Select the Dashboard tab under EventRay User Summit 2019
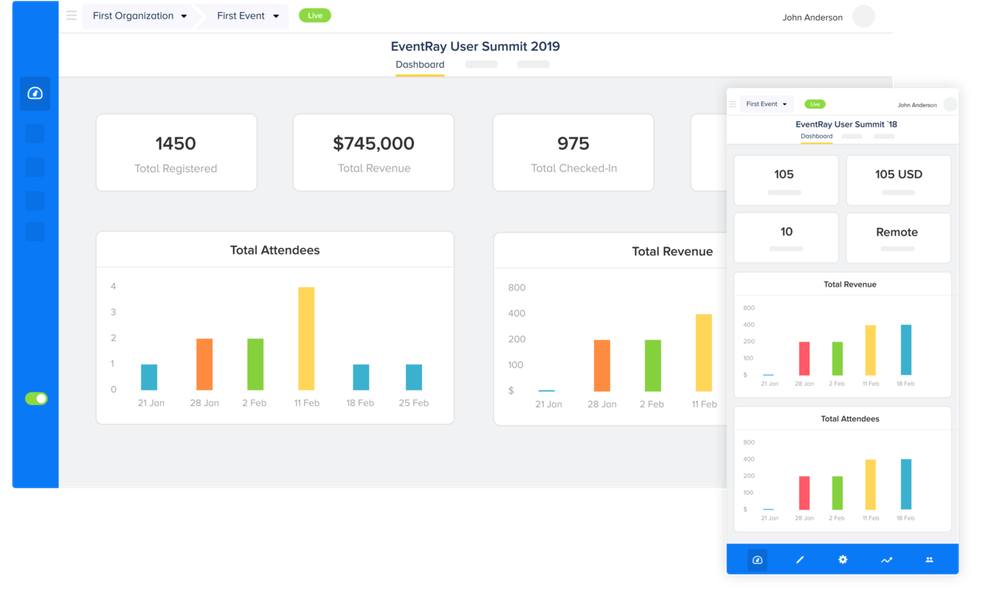The height and width of the screenshot is (613, 1000). pos(420,65)
